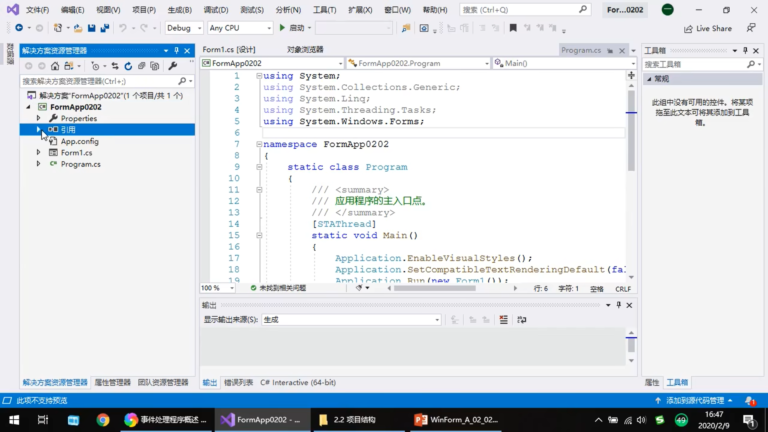This screenshot has width=768, height=432.
Task: Click the Live Share button
Action: (x=708, y=28)
